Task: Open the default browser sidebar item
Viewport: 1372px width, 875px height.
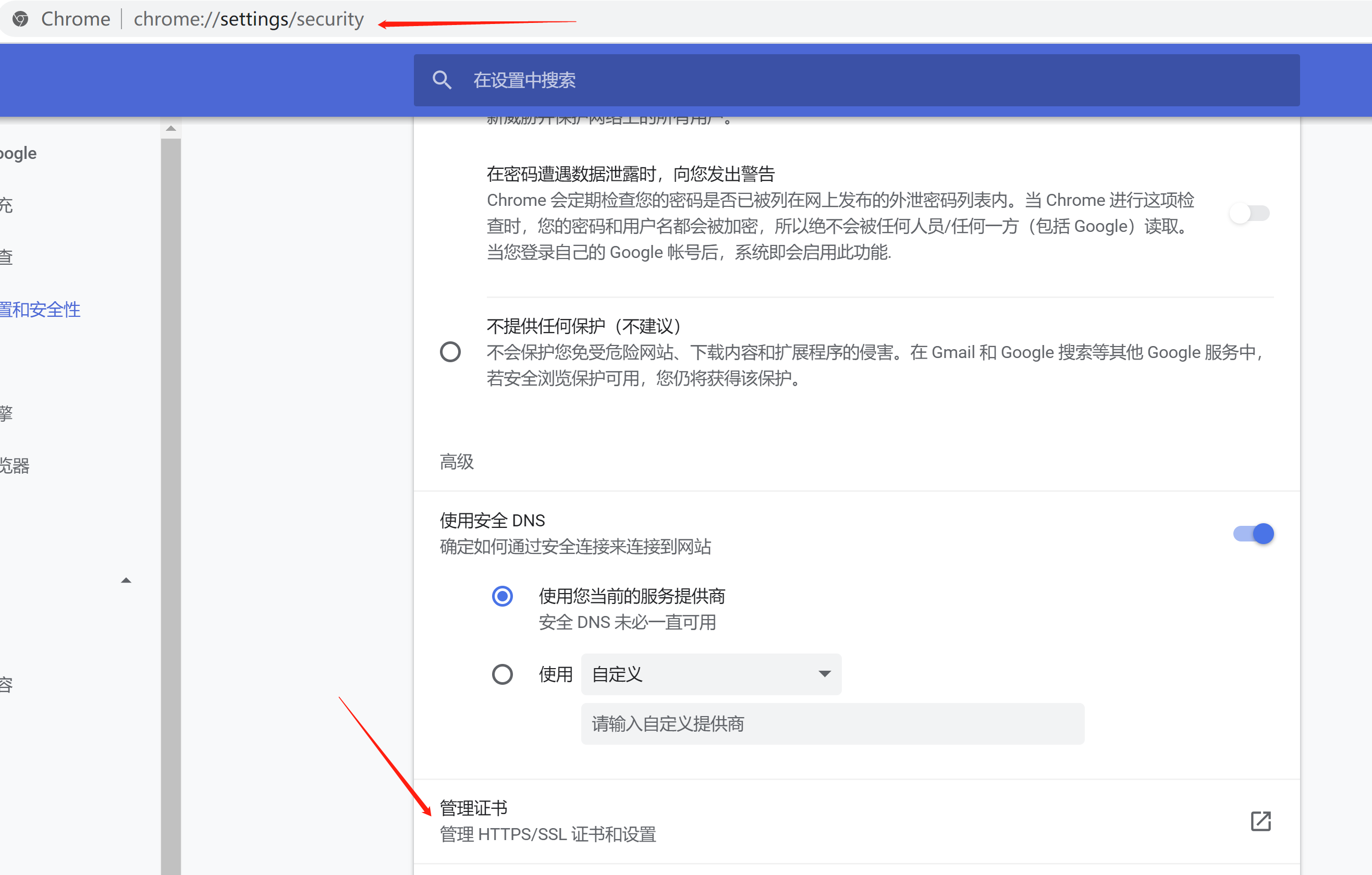Action: coord(15,466)
